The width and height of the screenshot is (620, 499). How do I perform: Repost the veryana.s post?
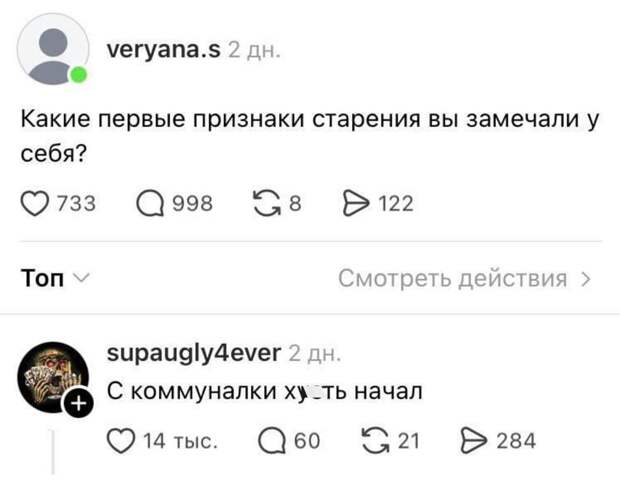[263, 204]
